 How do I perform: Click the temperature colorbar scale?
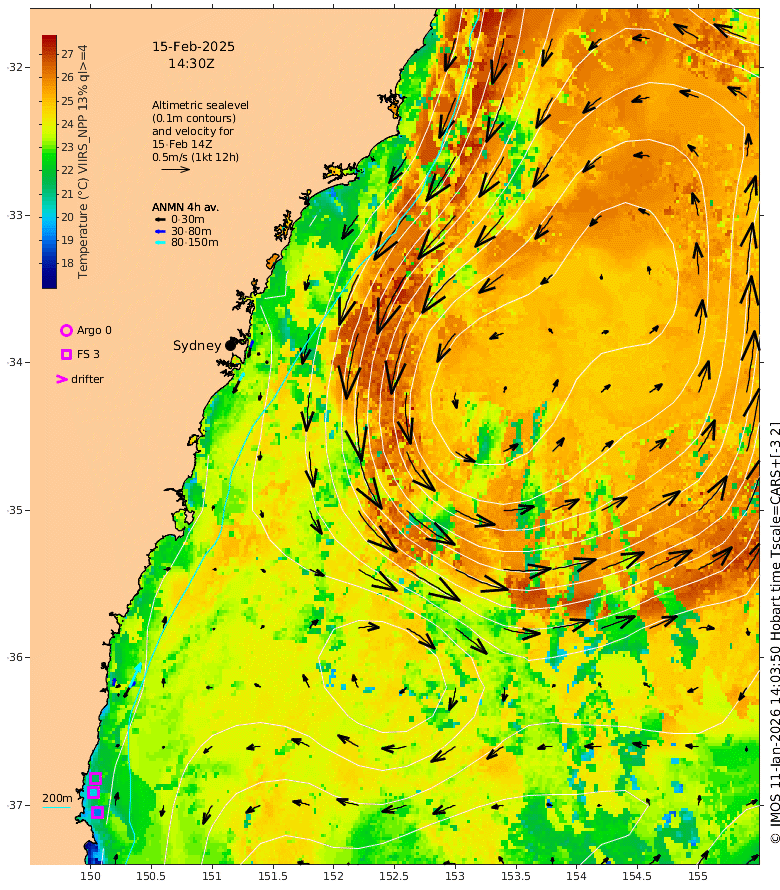click(x=49, y=162)
